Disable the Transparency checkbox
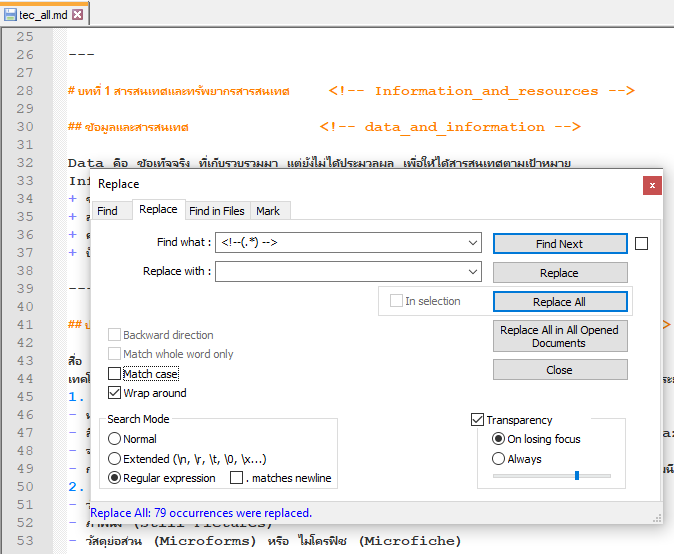 [478, 420]
